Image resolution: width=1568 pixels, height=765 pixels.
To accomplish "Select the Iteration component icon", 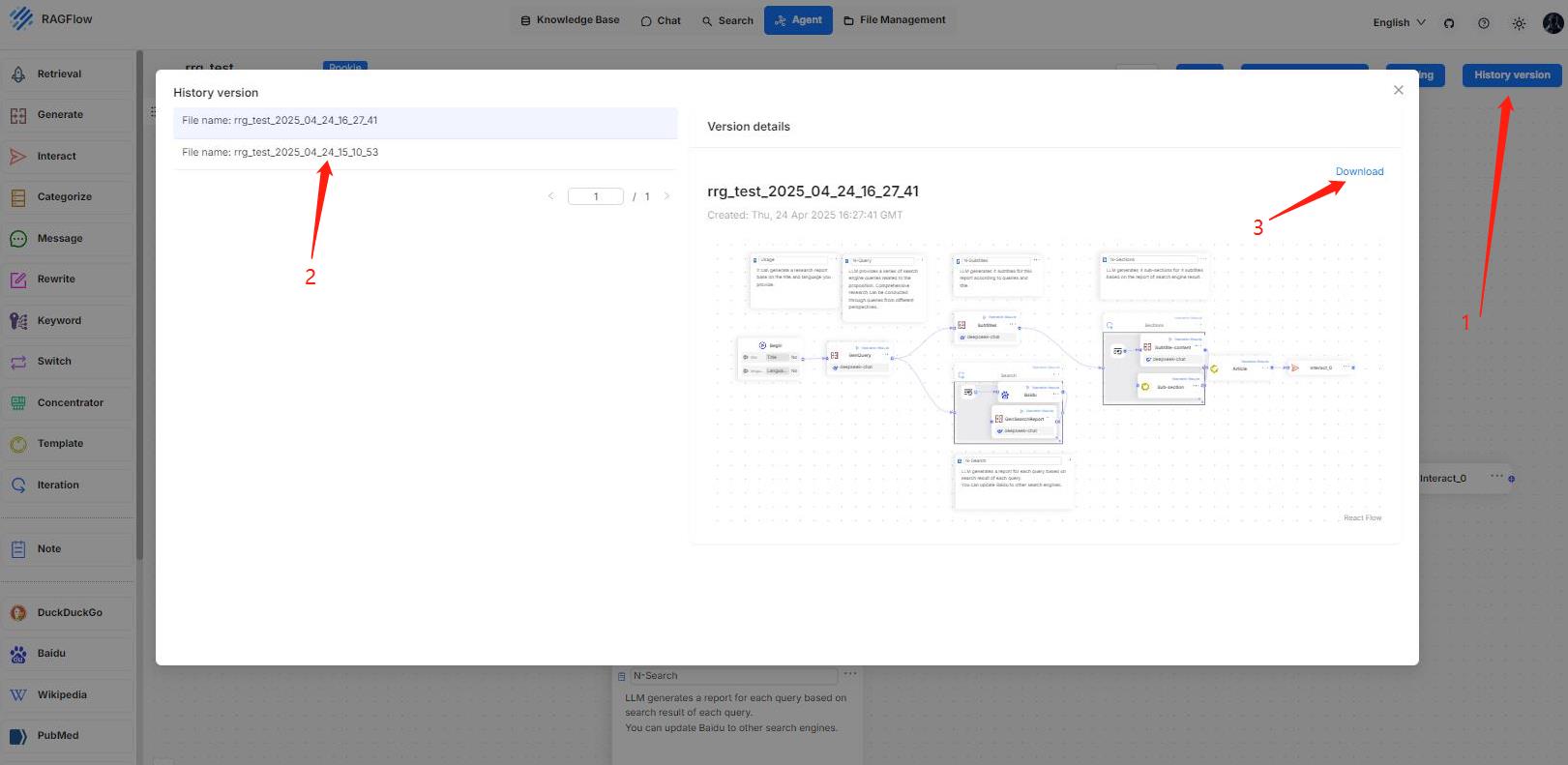I will coord(18,485).
